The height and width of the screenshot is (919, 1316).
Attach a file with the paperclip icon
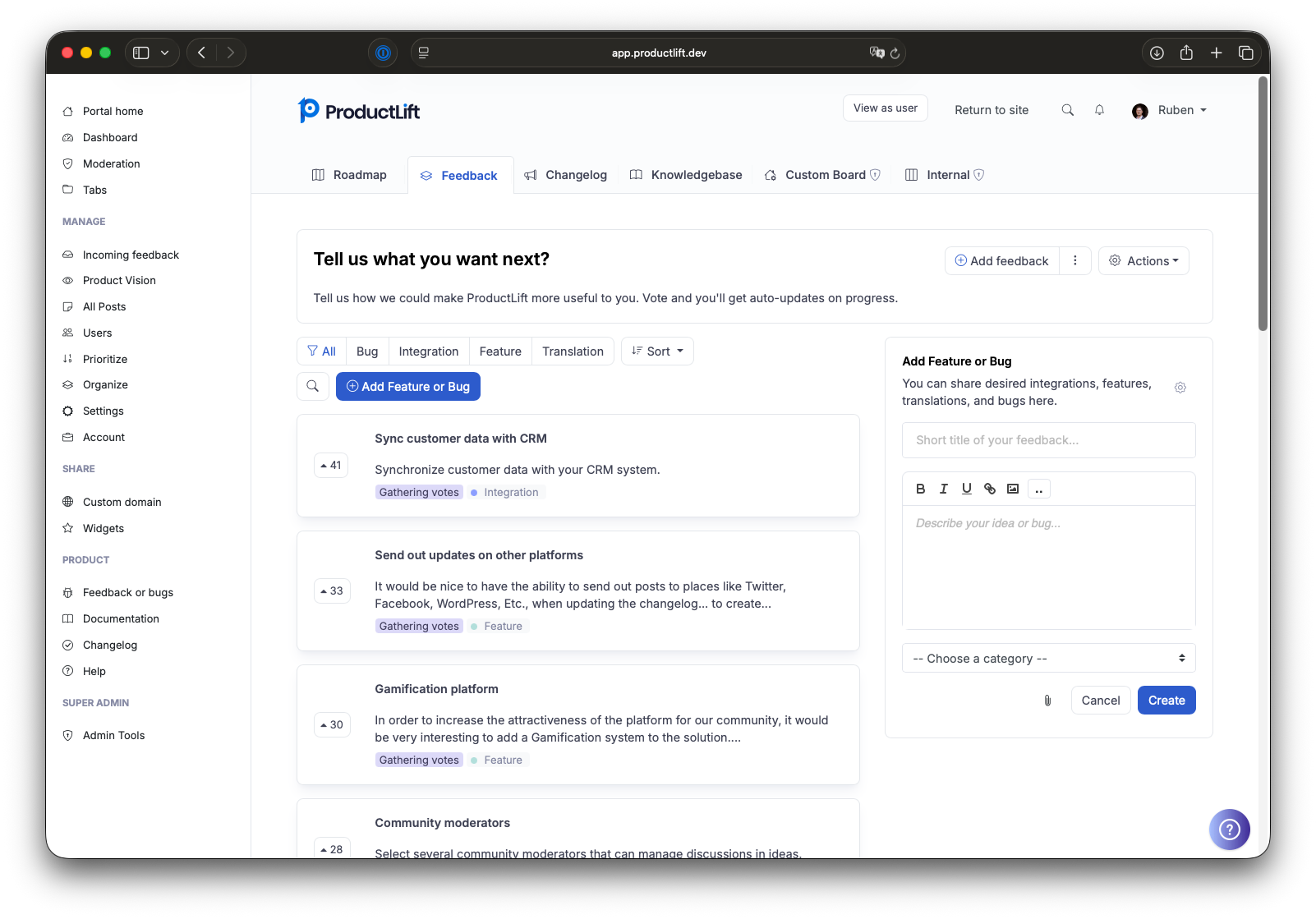pyautogui.click(x=1047, y=701)
